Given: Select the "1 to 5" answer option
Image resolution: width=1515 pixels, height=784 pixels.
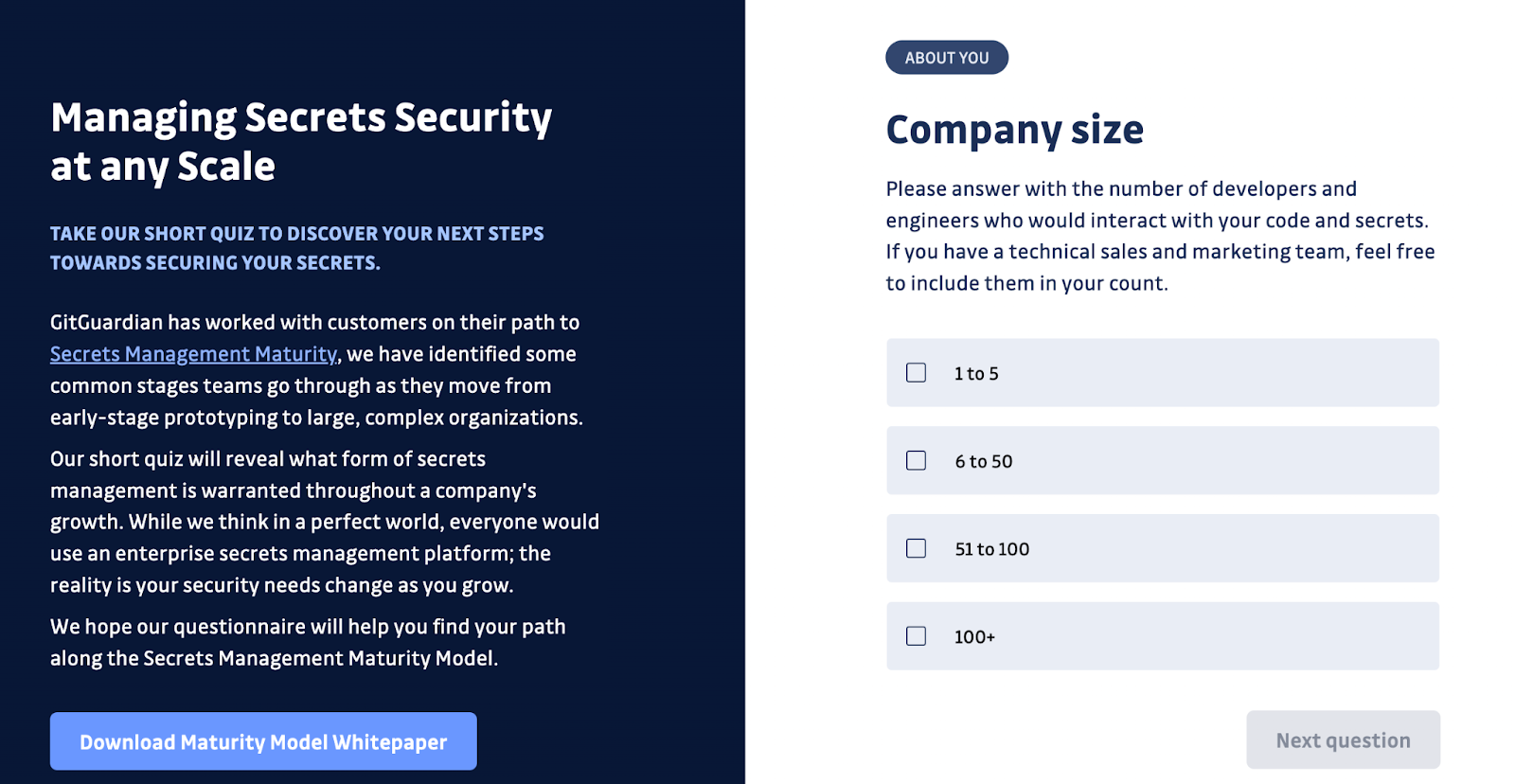Looking at the screenshot, I should coord(1163,372).
